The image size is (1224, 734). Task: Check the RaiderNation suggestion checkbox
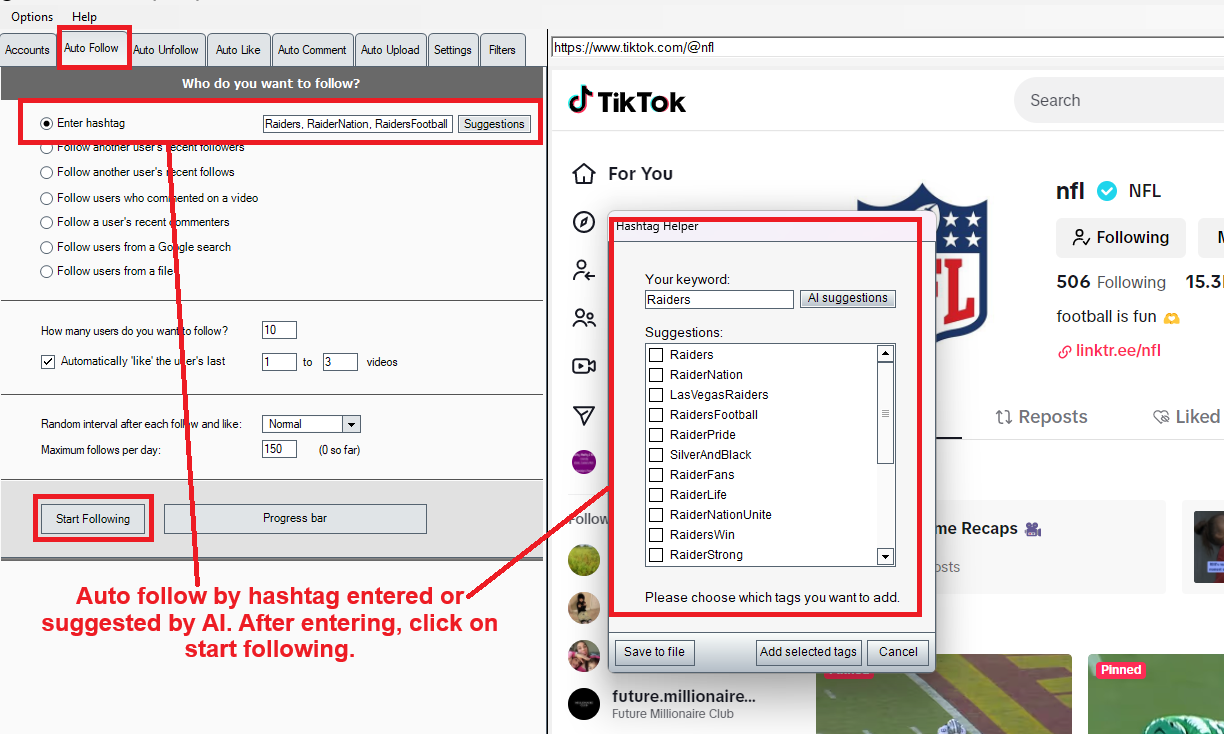tap(656, 375)
